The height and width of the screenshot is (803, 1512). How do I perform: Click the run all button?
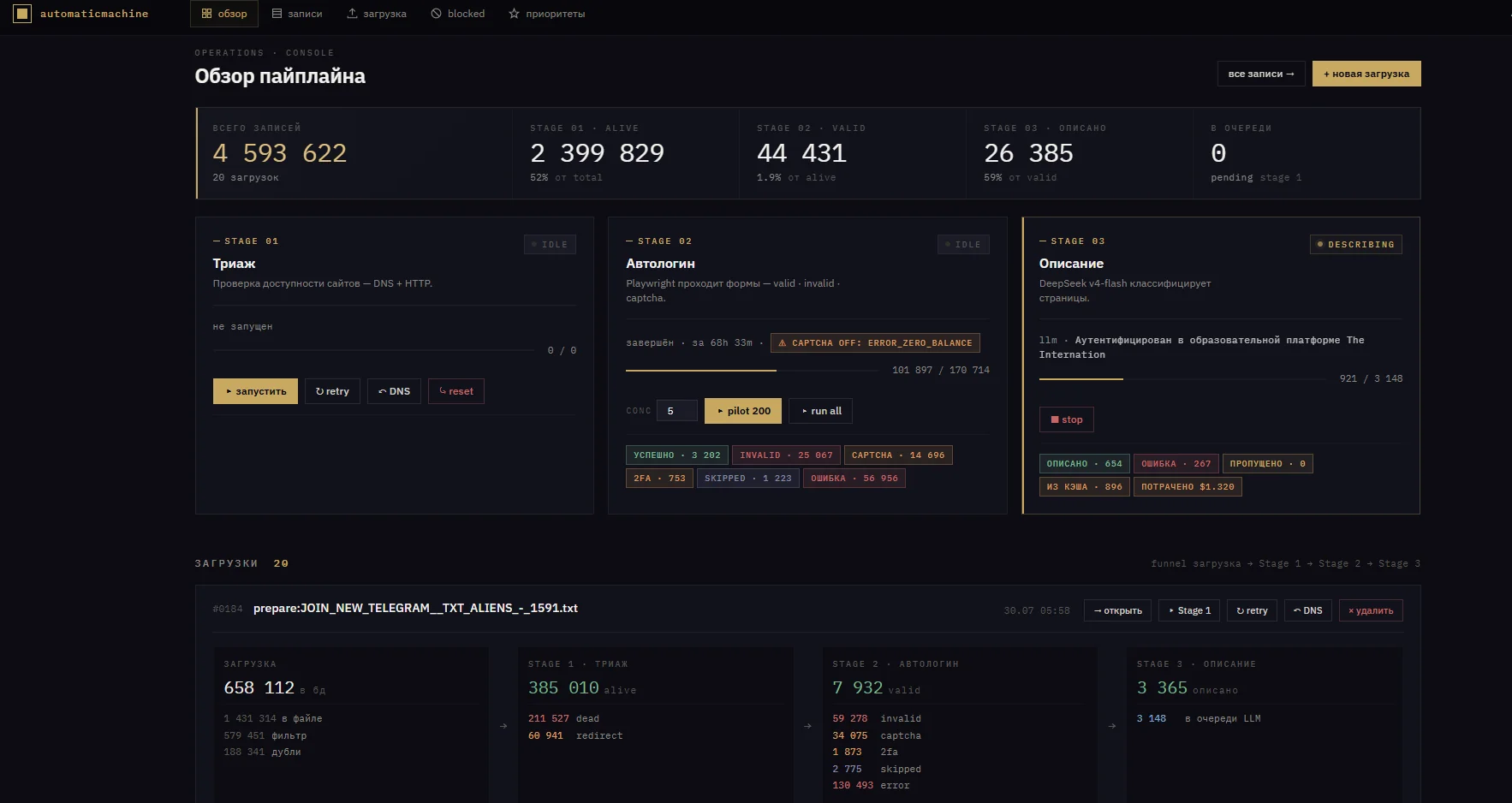[x=820, y=411]
